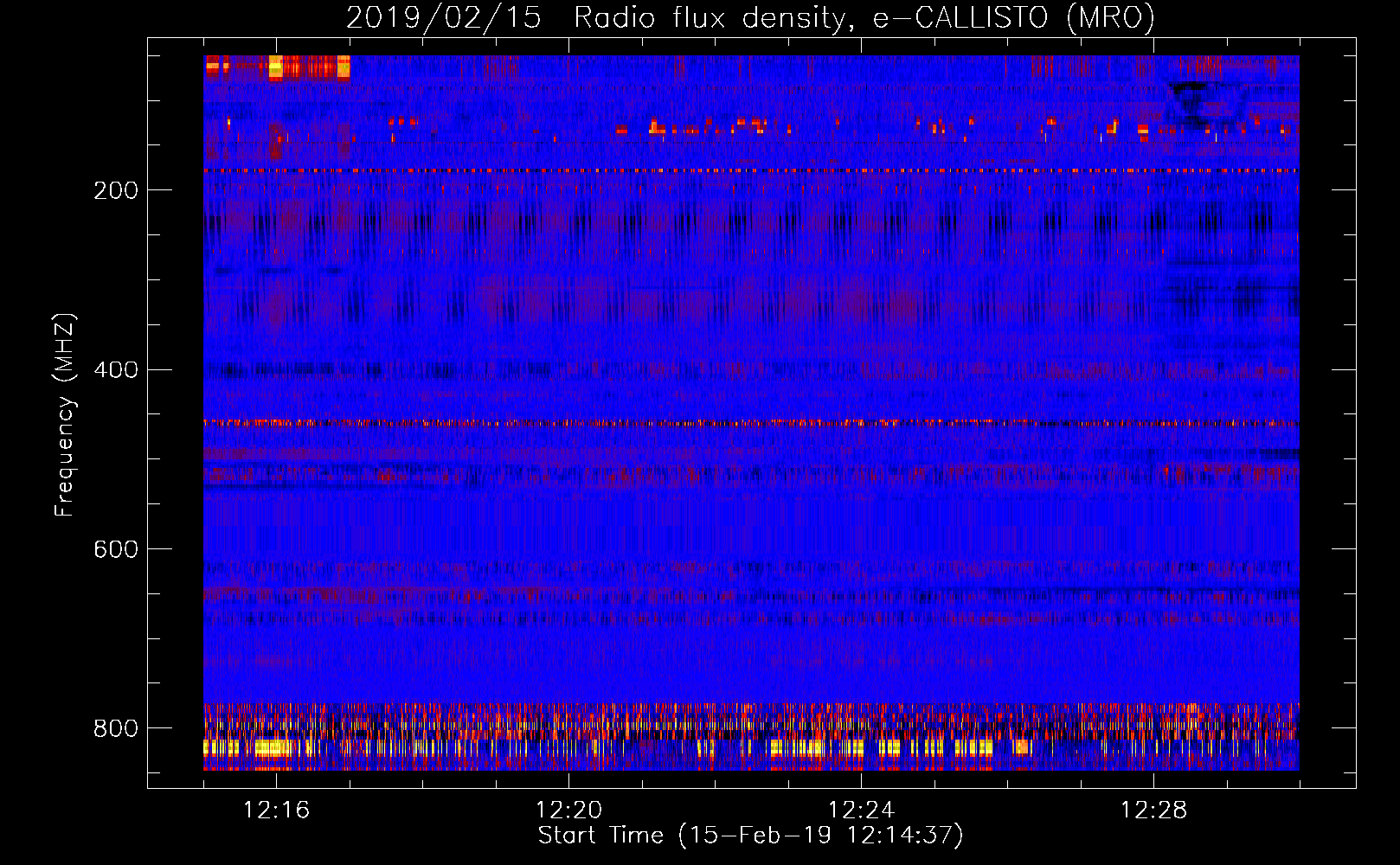
Task: Click the 12:20 time tick label
Action: coord(569,810)
